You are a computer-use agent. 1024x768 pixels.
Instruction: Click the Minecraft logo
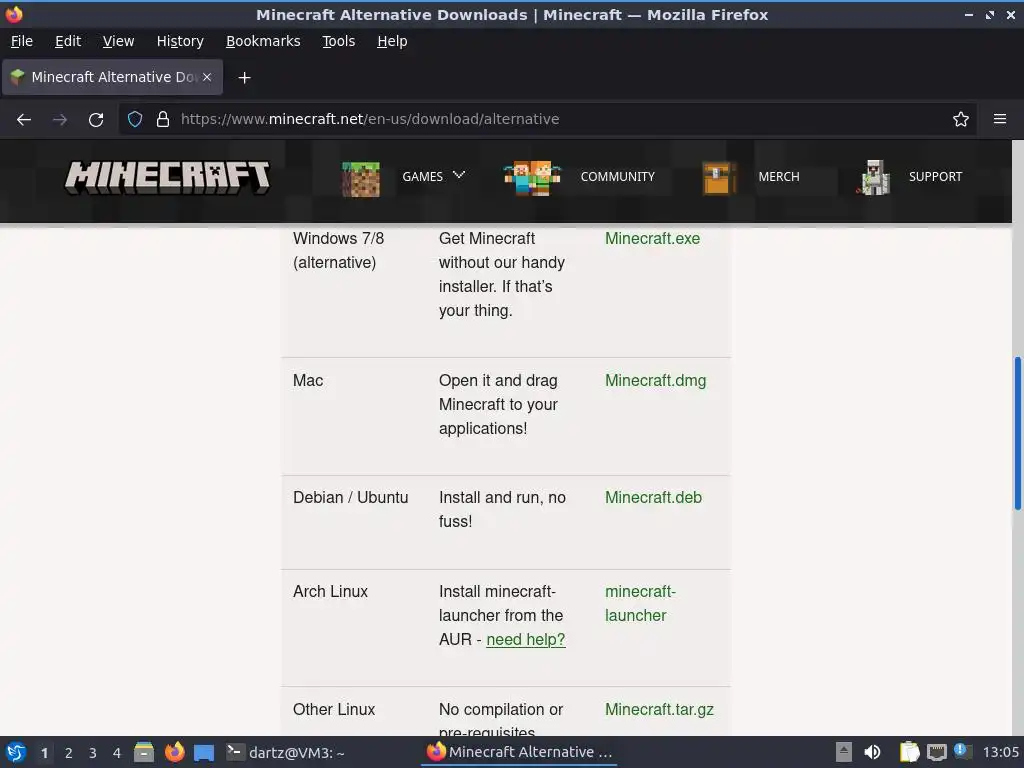167,177
